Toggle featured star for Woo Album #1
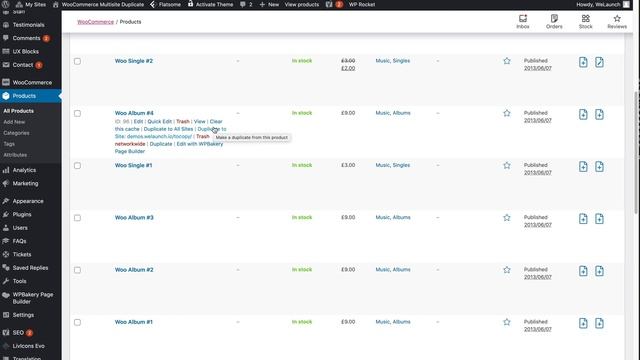The width and height of the screenshot is (640, 360). tap(507, 322)
